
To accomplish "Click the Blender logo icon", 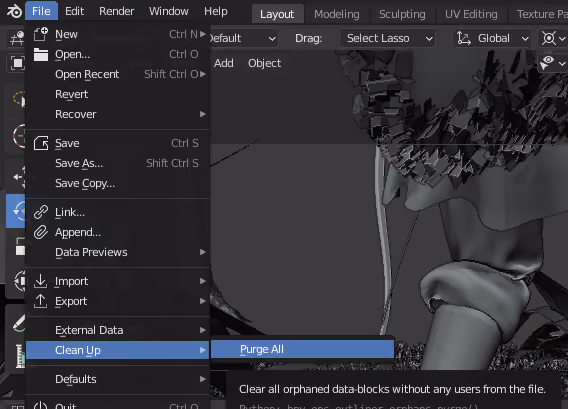I will click(x=14, y=11).
